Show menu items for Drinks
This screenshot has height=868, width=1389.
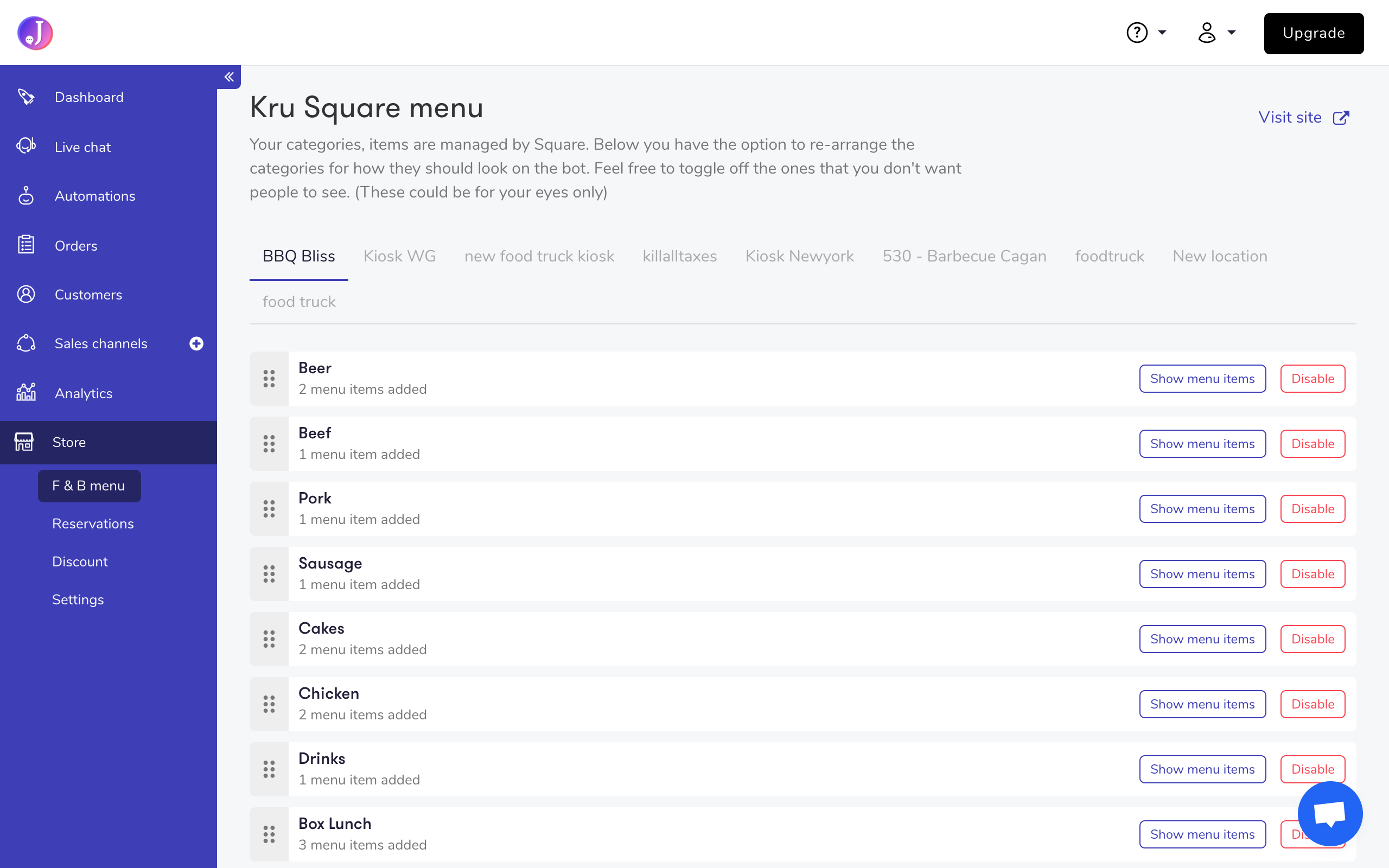pyautogui.click(x=1202, y=769)
